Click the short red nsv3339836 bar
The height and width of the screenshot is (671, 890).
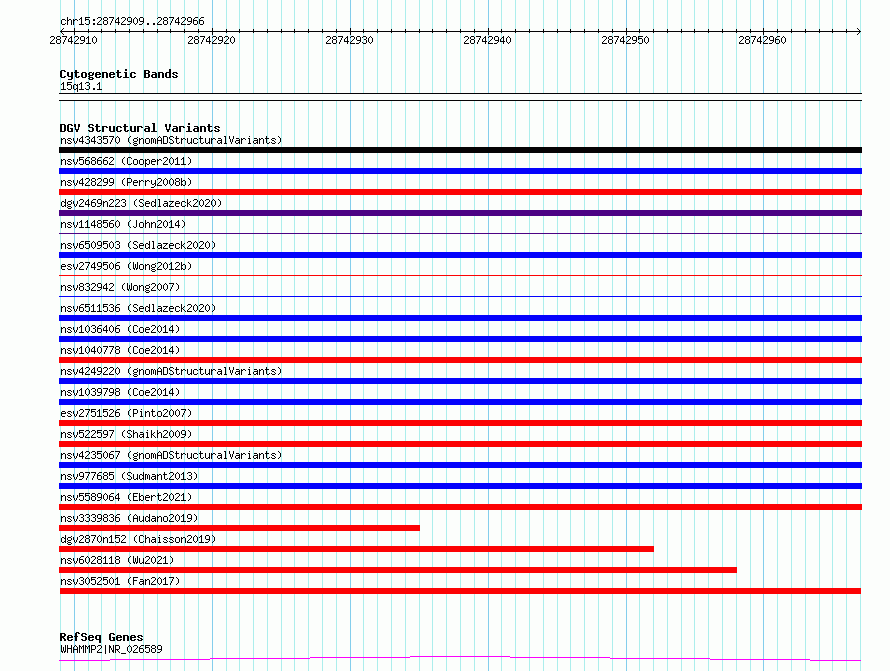pos(240,528)
